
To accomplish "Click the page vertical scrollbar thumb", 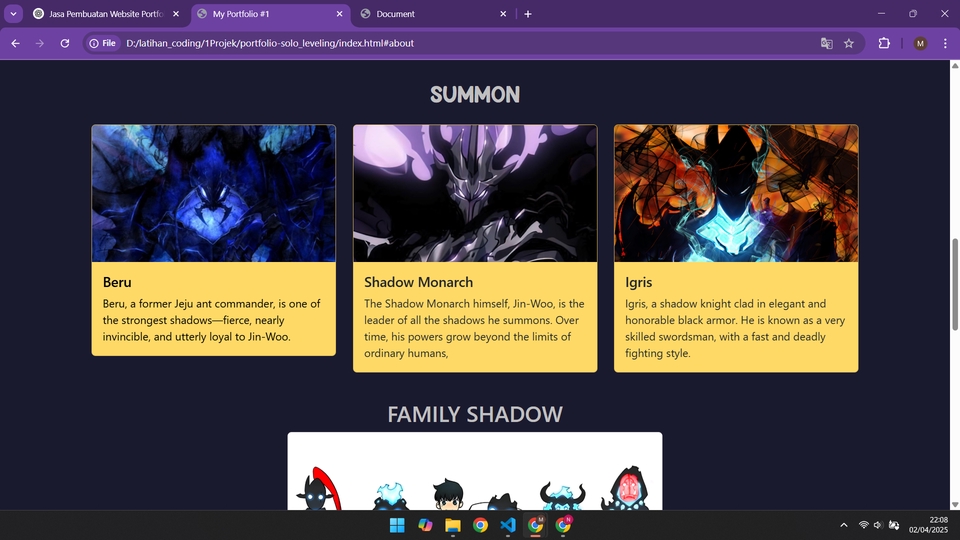I will 954,285.
